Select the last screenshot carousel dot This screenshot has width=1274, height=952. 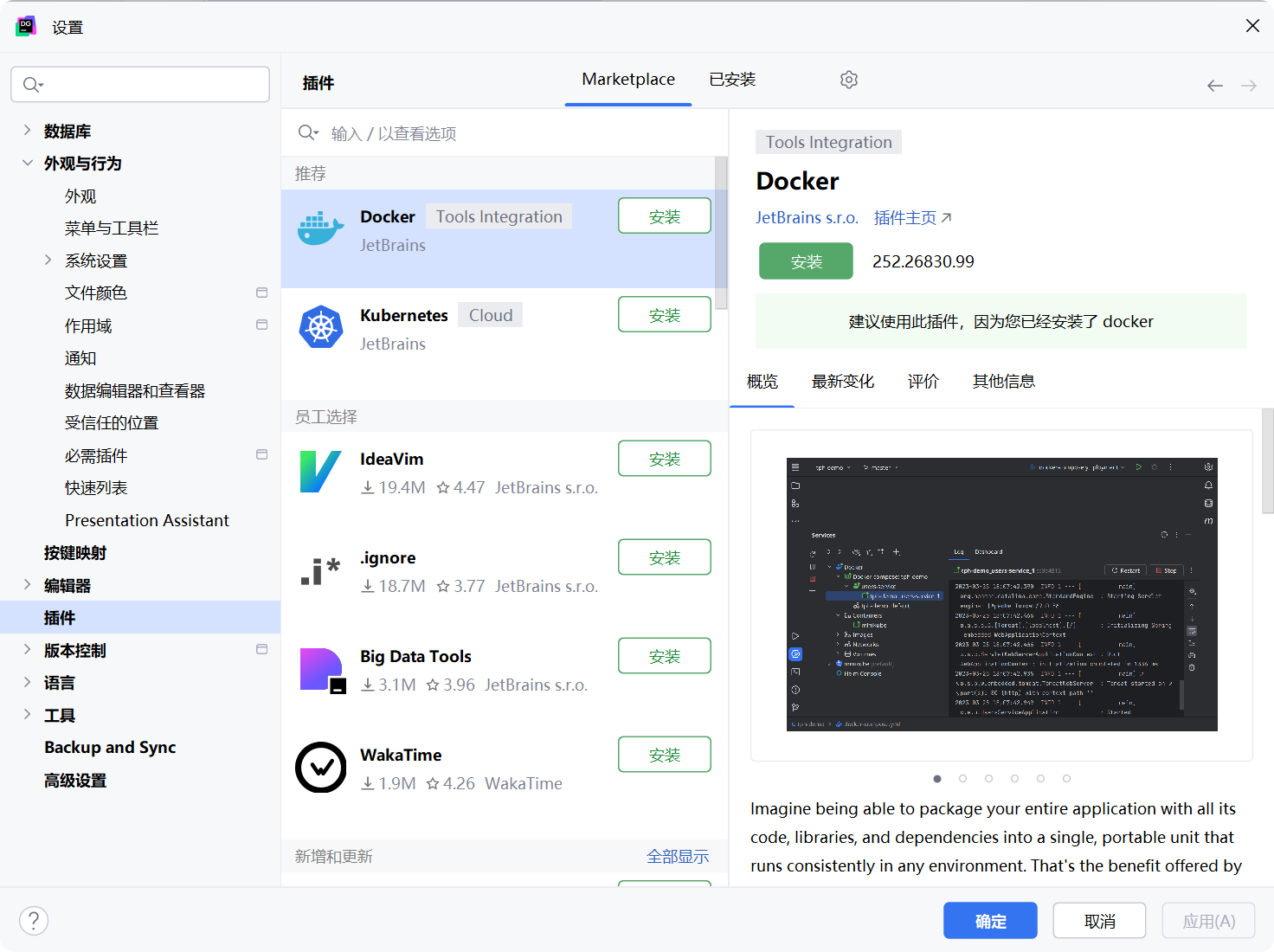(1066, 779)
